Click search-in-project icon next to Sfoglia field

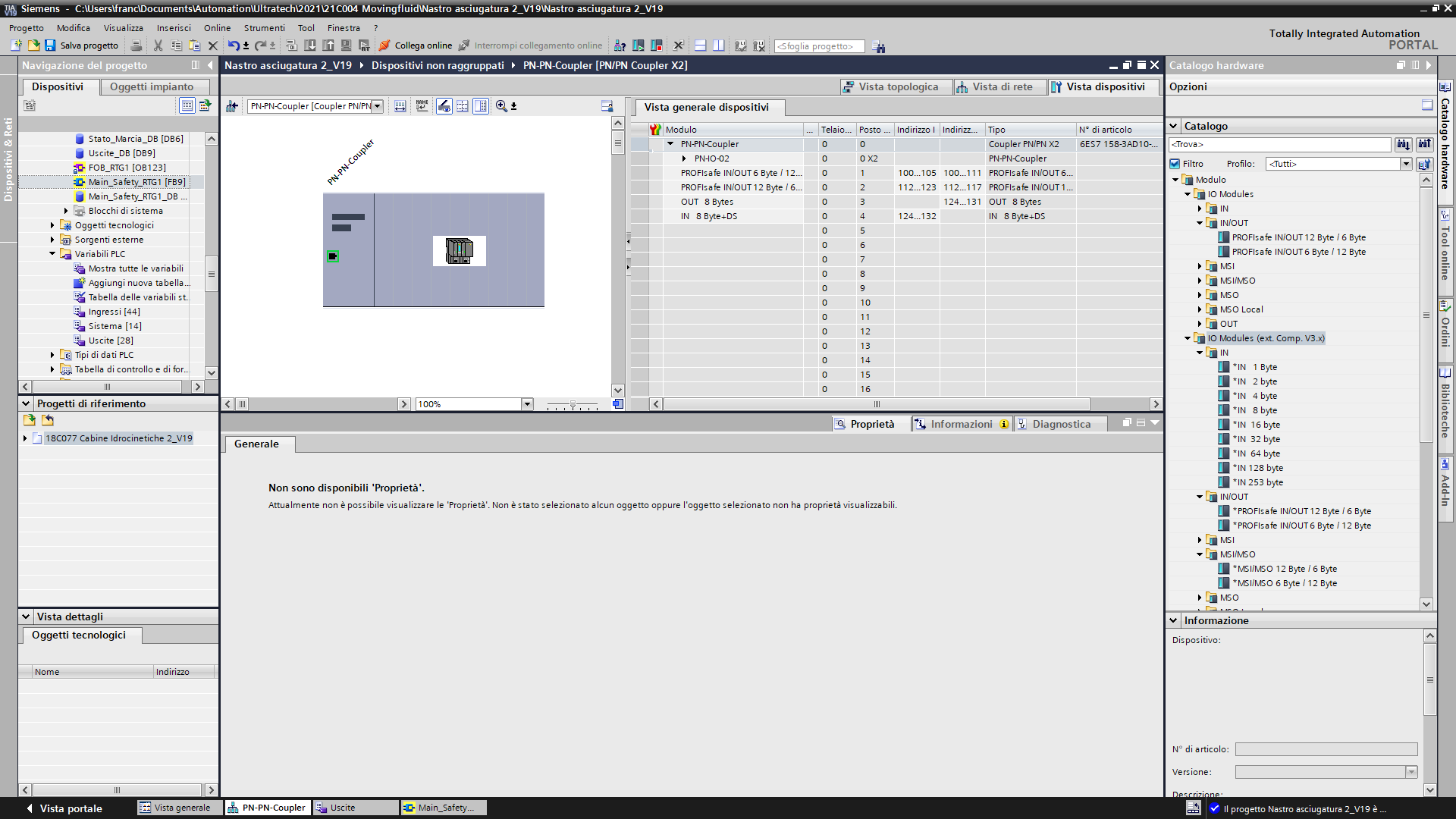pos(879,46)
